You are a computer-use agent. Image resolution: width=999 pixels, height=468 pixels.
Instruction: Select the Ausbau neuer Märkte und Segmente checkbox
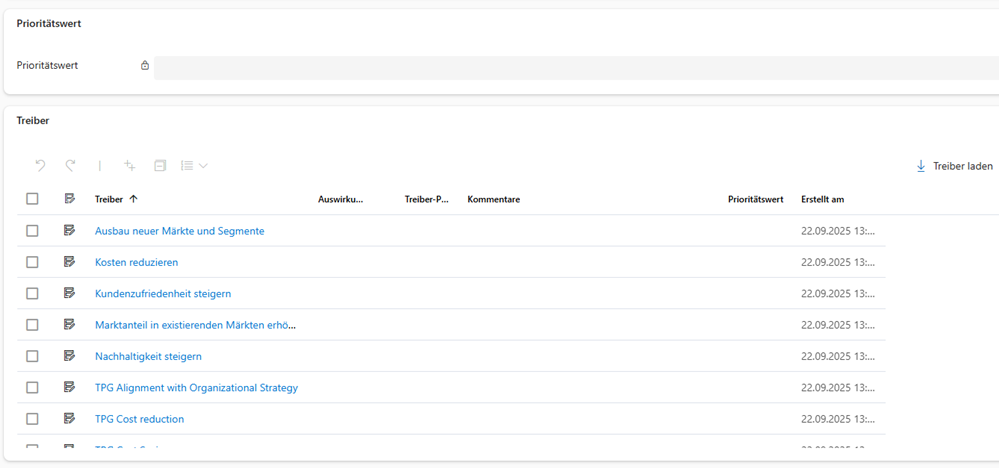32,231
